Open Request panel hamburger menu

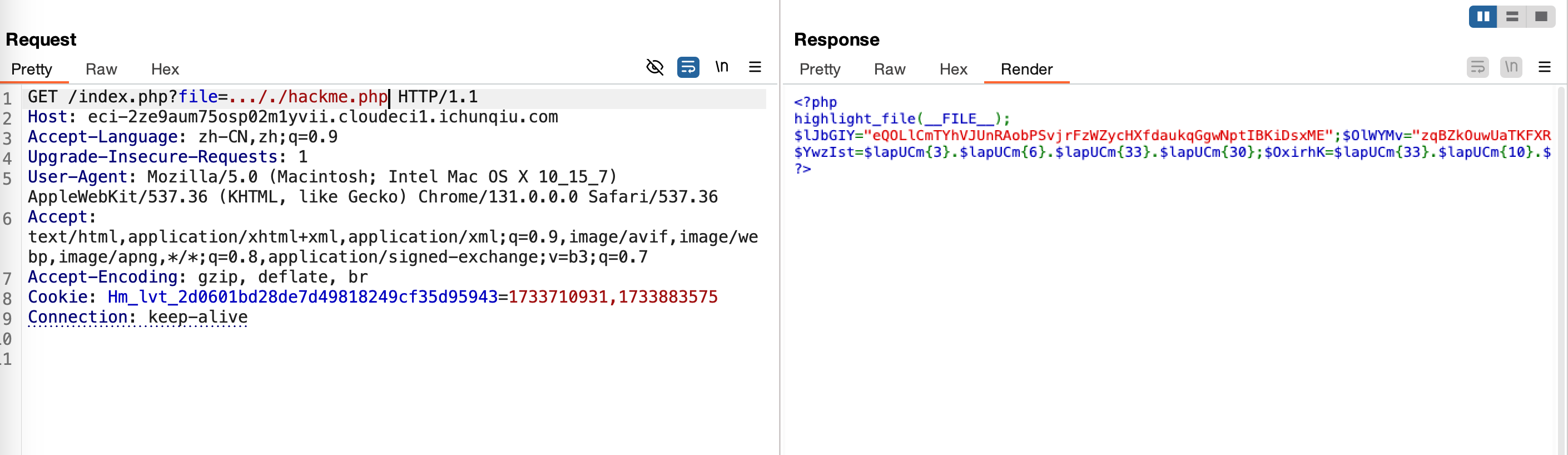tap(755, 67)
